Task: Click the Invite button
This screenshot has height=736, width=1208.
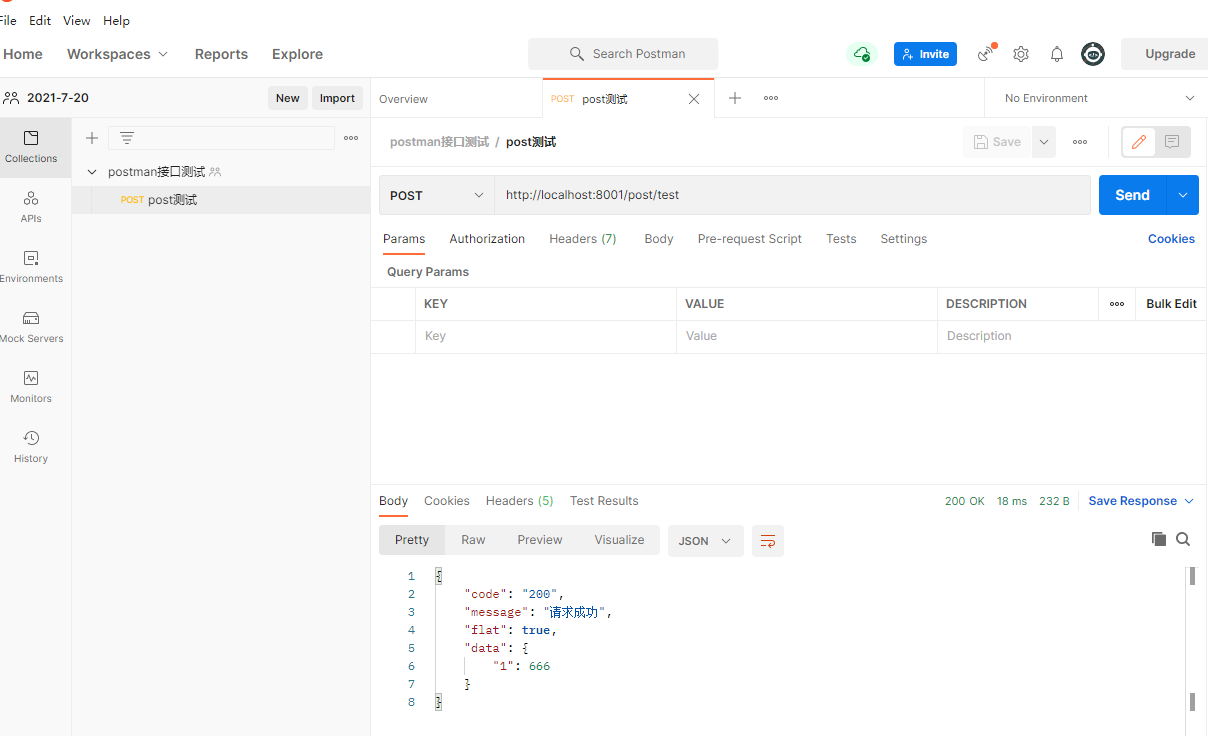Action: point(925,54)
